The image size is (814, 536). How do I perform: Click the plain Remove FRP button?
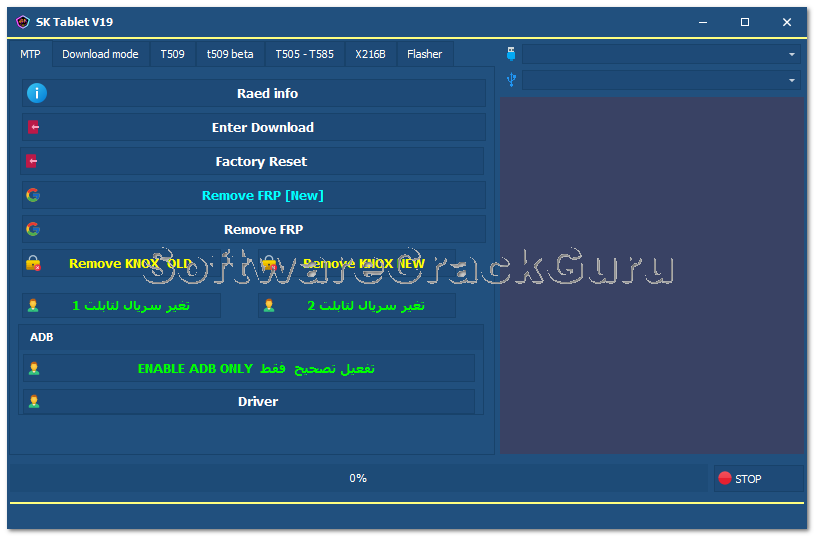(x=254, y=229)
